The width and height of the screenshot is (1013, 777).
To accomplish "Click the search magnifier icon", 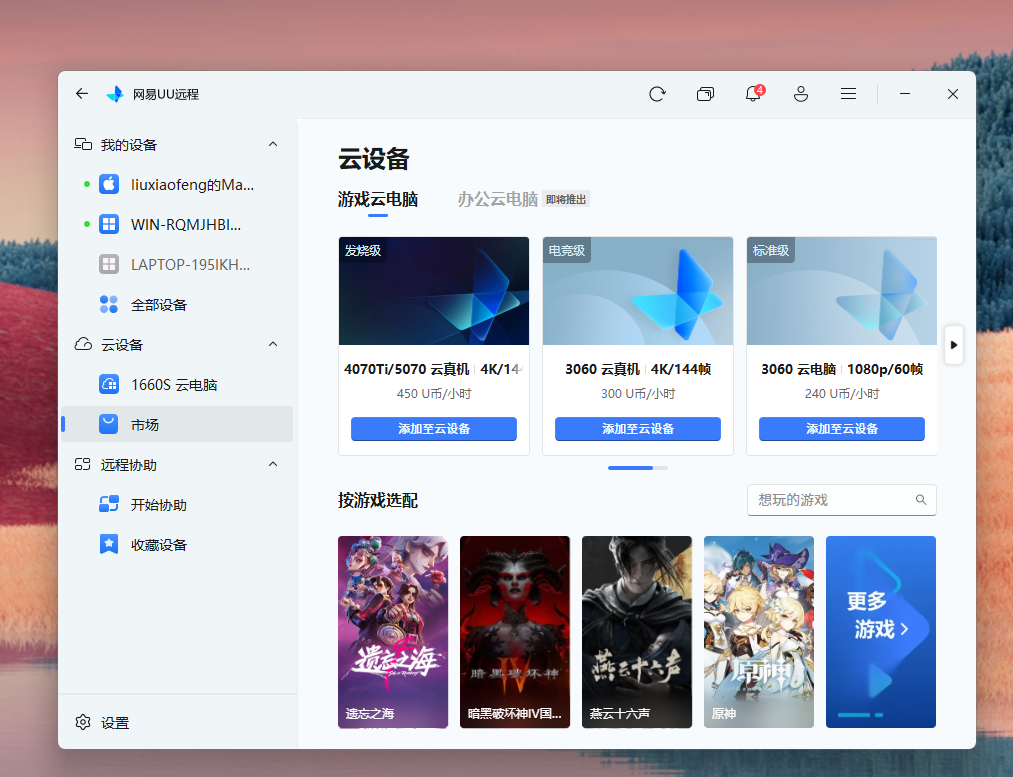I will coord(921,500).
